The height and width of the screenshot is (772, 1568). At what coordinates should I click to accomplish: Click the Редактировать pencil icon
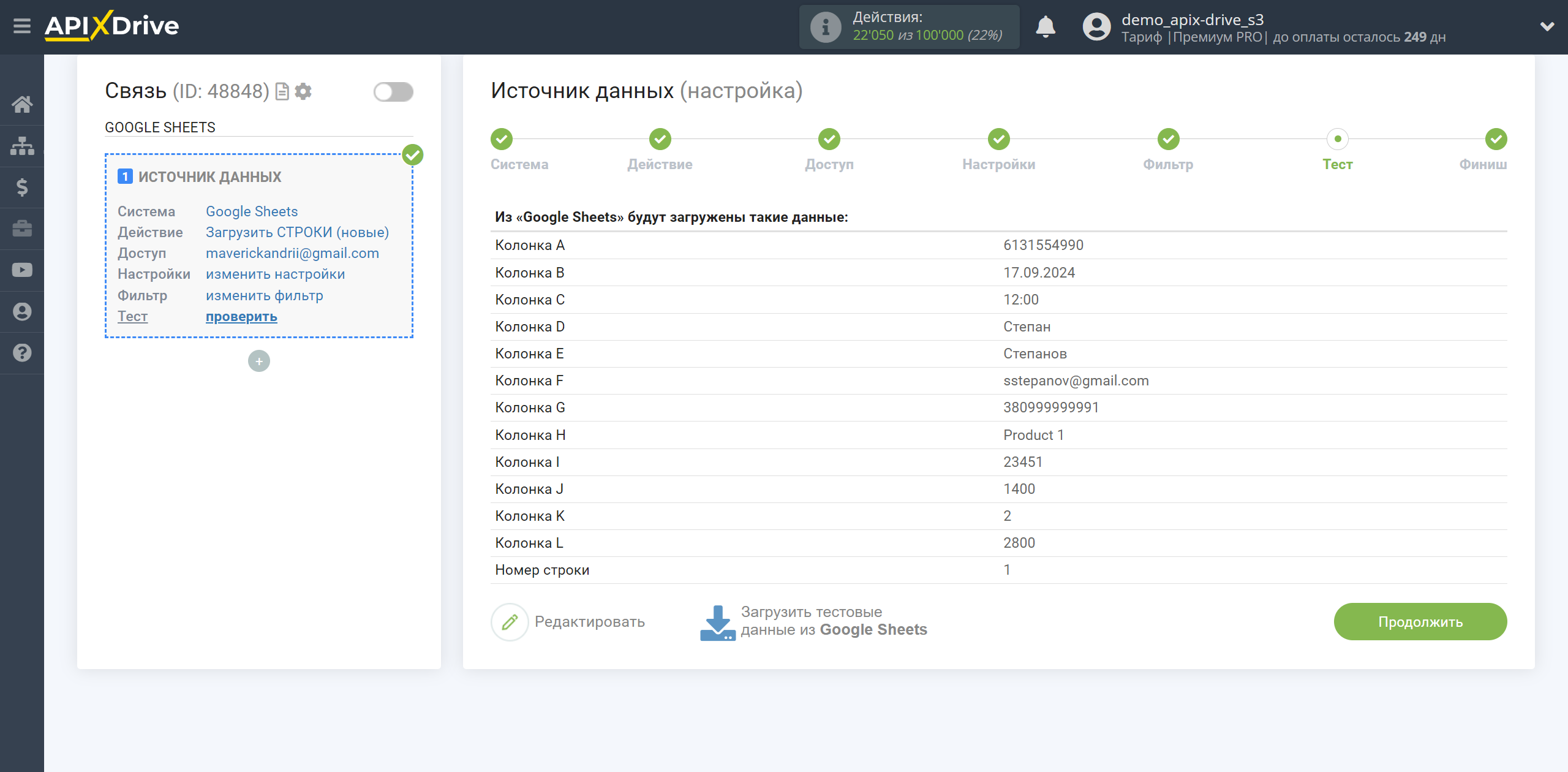point(510,622)
